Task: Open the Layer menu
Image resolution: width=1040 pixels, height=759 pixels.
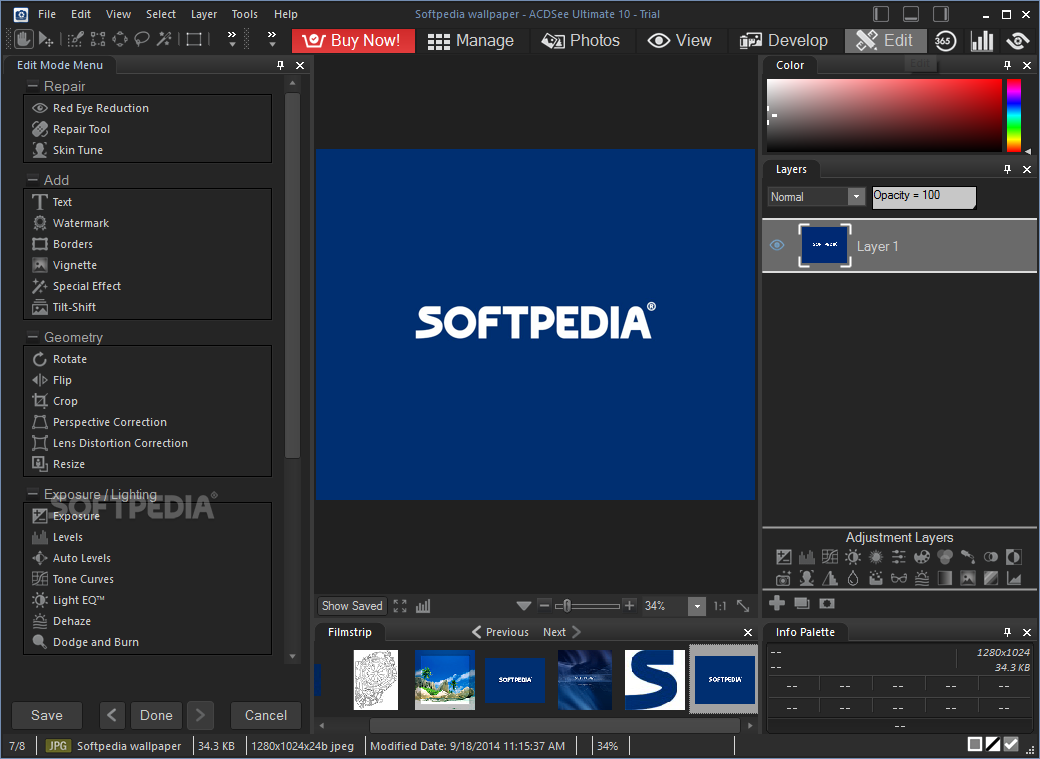Action: [204, 14]
